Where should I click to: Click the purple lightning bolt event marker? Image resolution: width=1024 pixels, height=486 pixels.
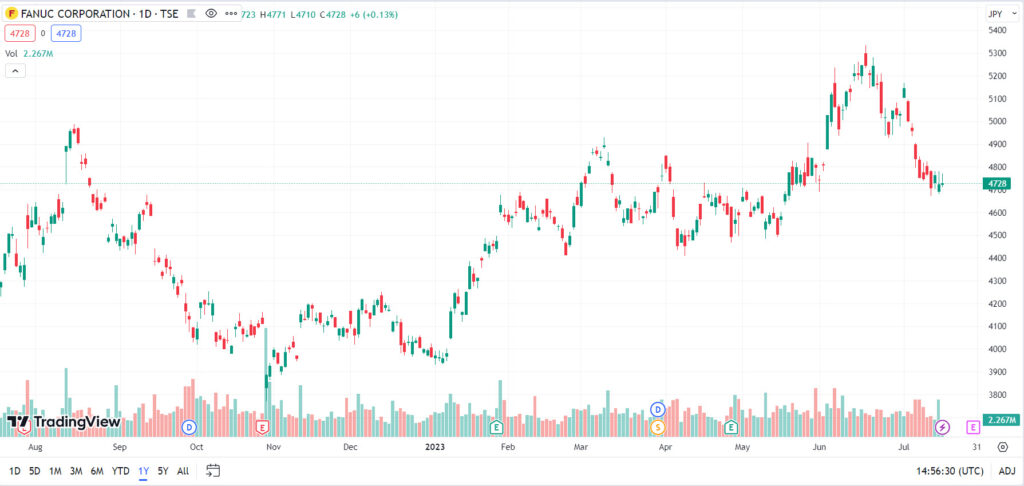(x=942, y=427)
